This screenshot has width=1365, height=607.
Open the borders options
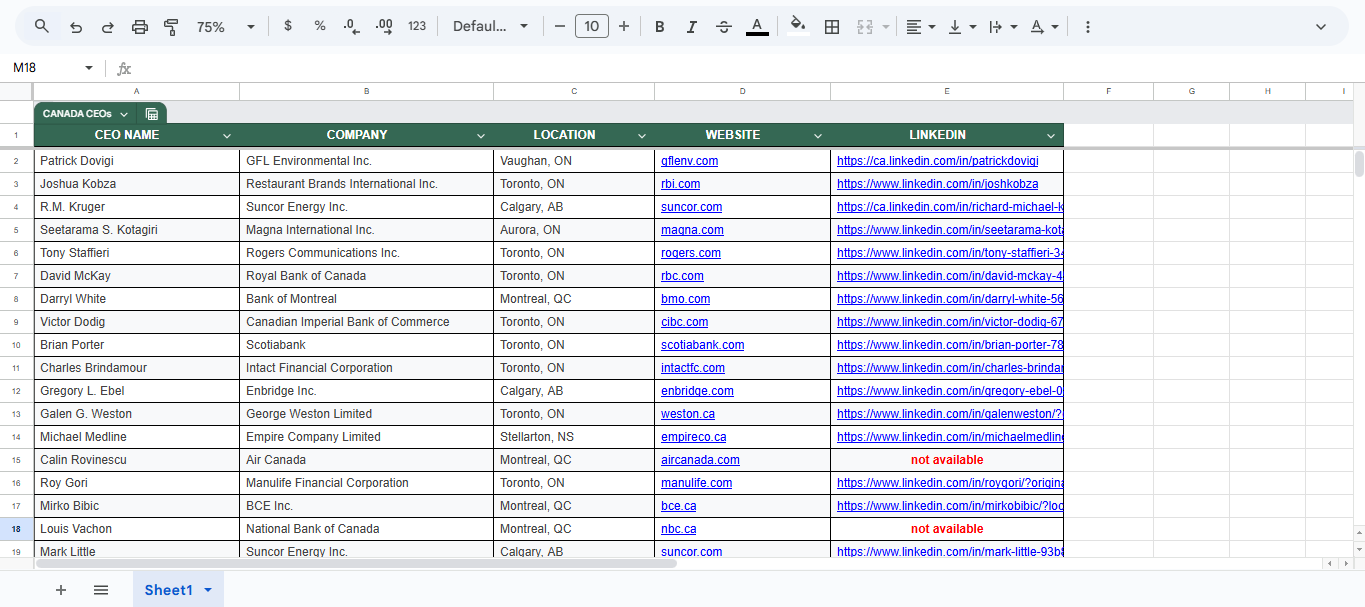pos(831,27)
